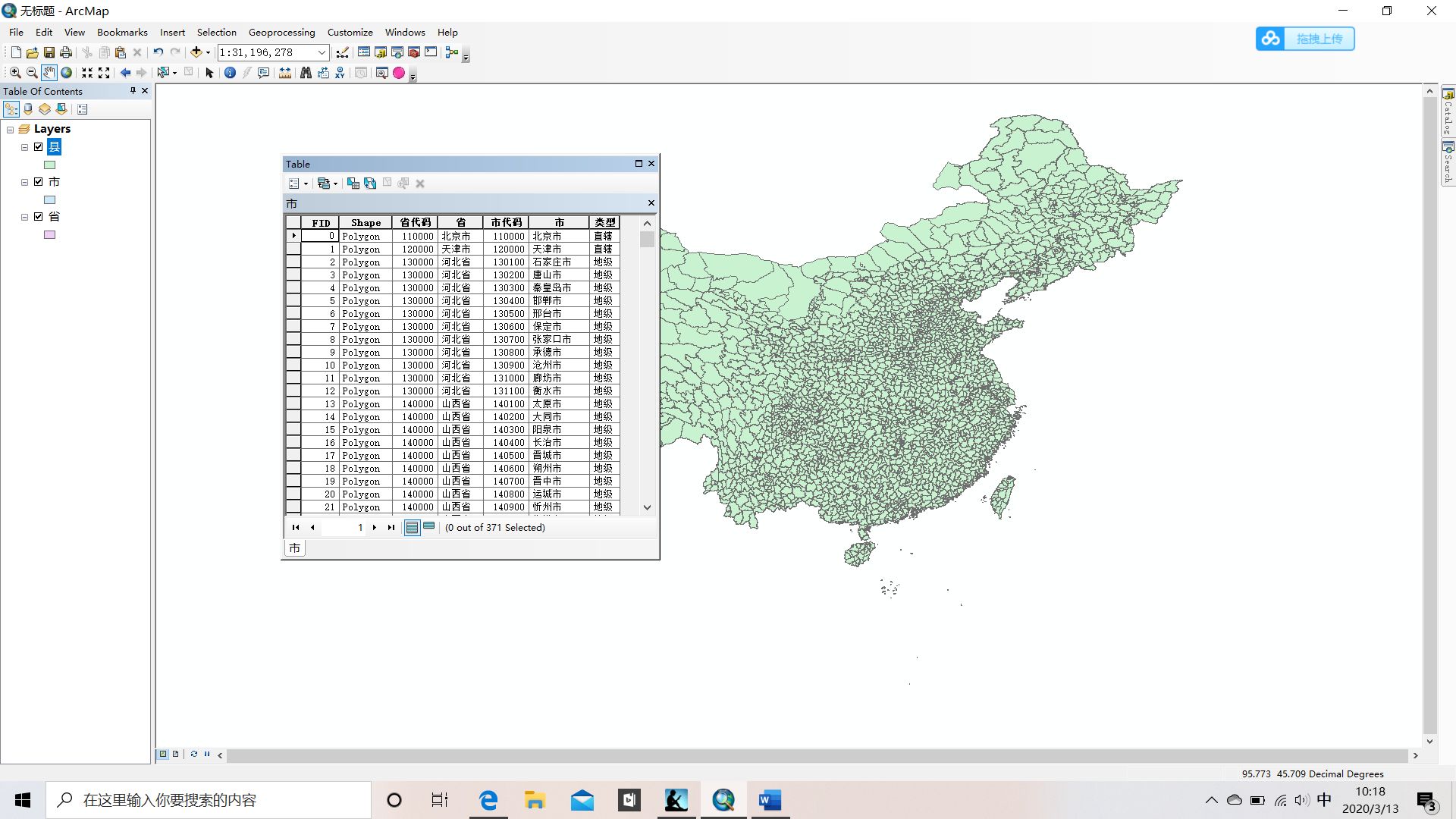Click the 县 layer green symbol swatch
This screenshot has height=819, width=1456.
tap(49, 165)
